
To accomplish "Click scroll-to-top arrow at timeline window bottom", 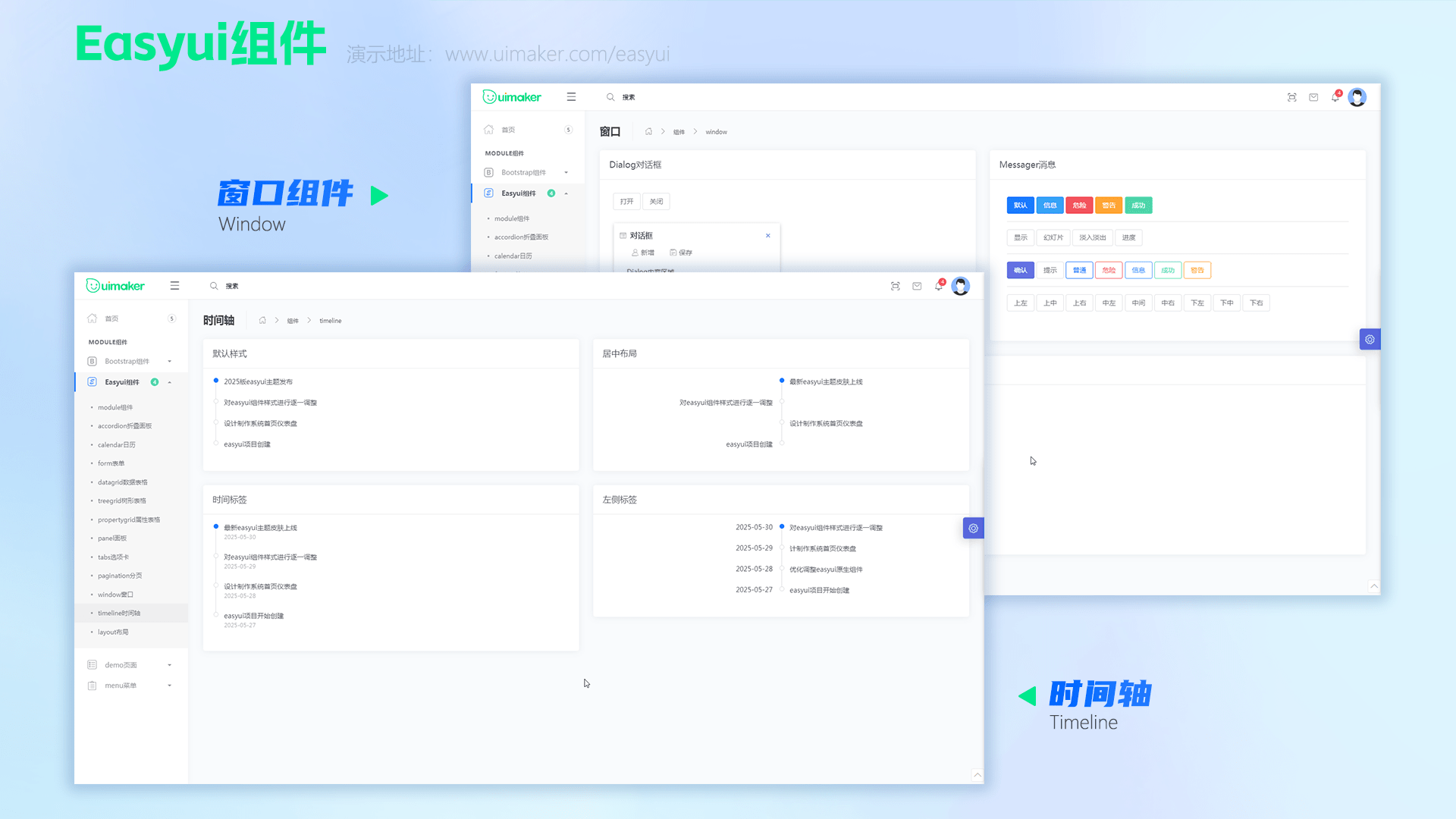I will (977, 775).
